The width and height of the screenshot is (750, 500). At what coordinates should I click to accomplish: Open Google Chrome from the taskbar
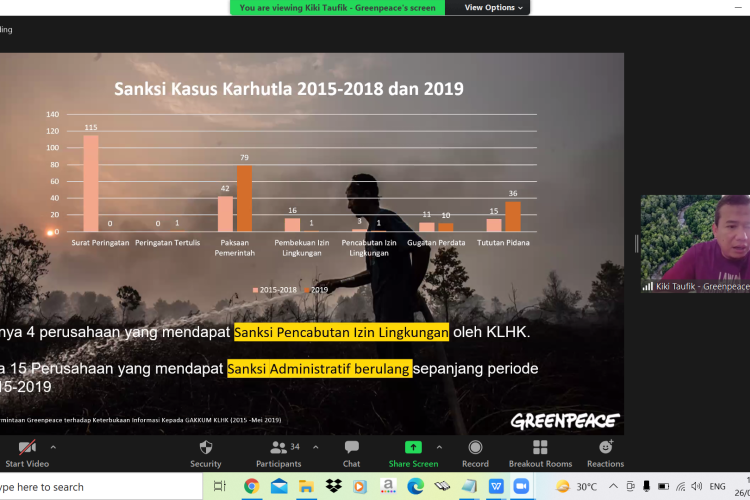click(251, 486)
